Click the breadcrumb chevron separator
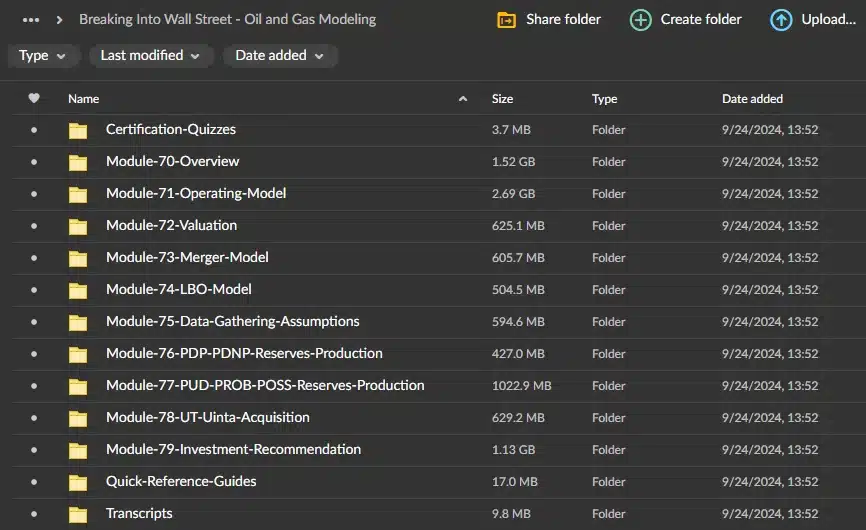Image resolution: width=866 pixels, height=530 pixels. point(59,20)
